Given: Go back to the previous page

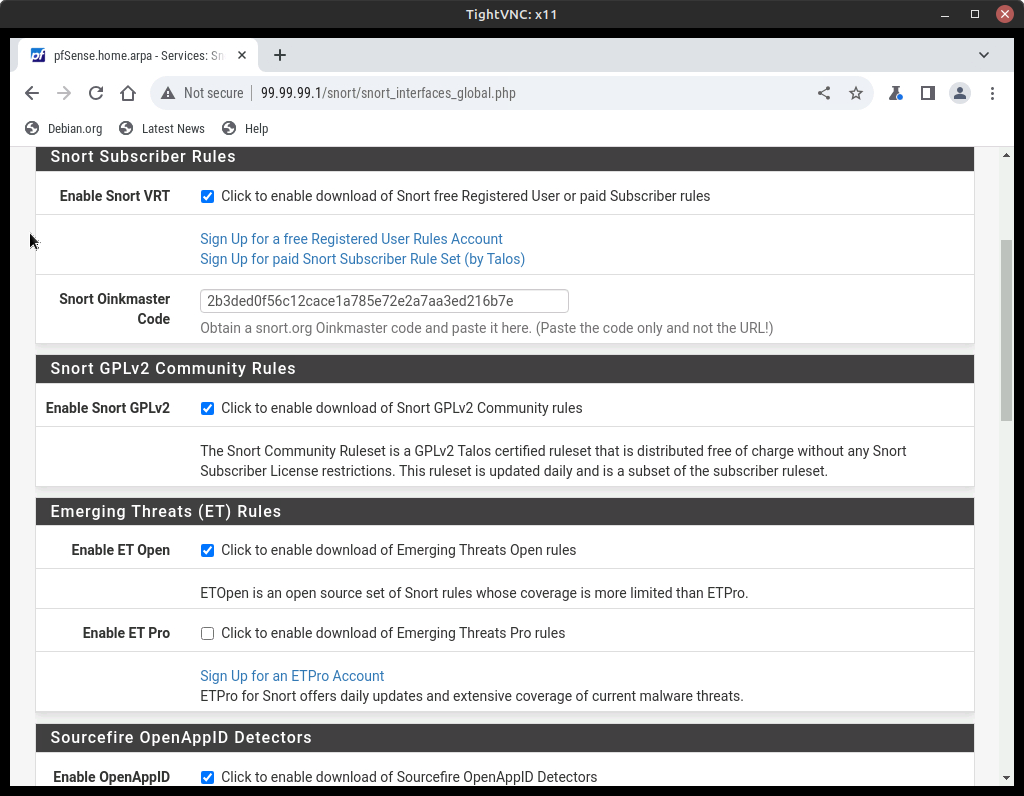Looking at the screenshot, I should 31,93.
